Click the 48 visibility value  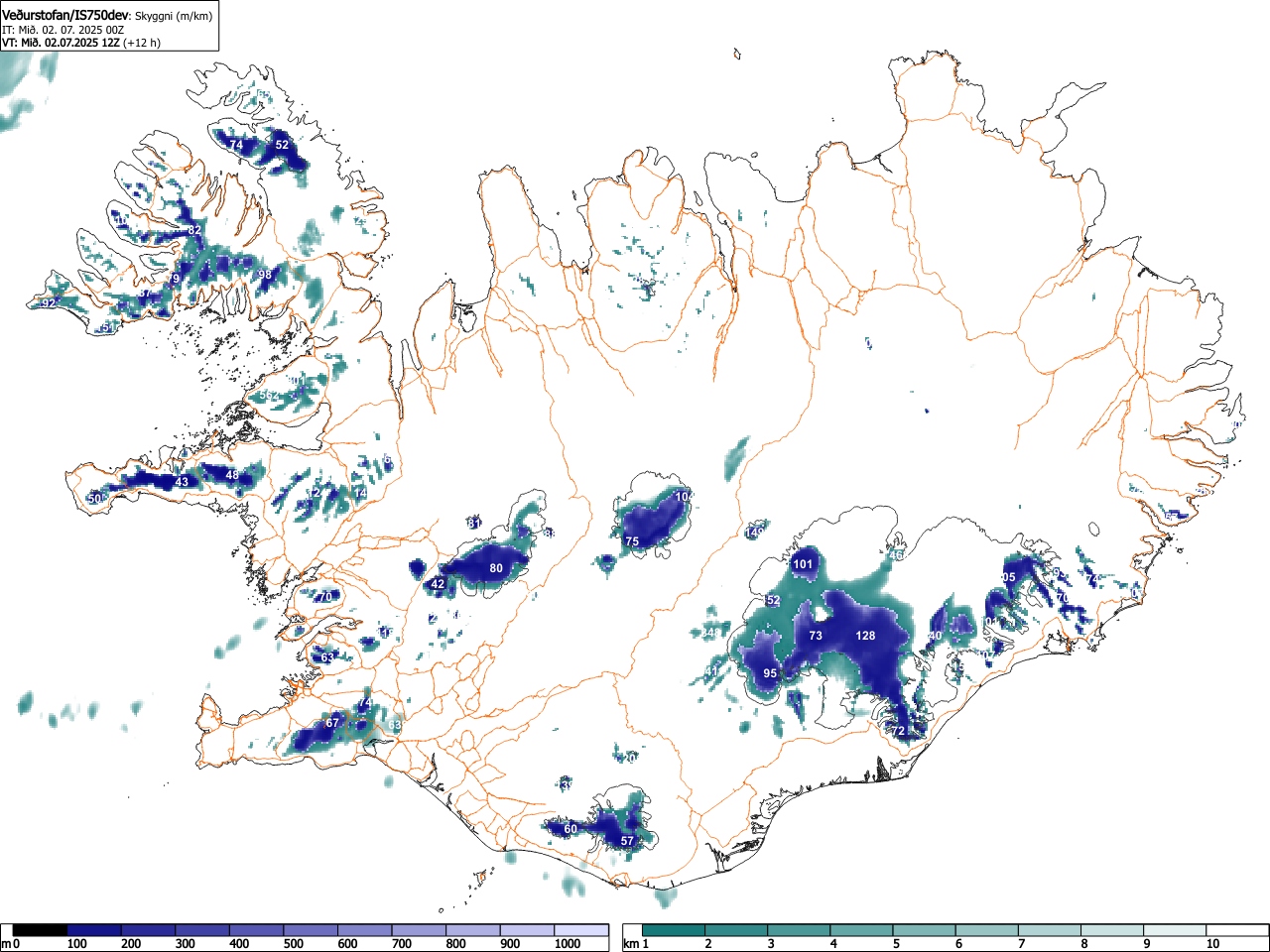coord(232,475)
